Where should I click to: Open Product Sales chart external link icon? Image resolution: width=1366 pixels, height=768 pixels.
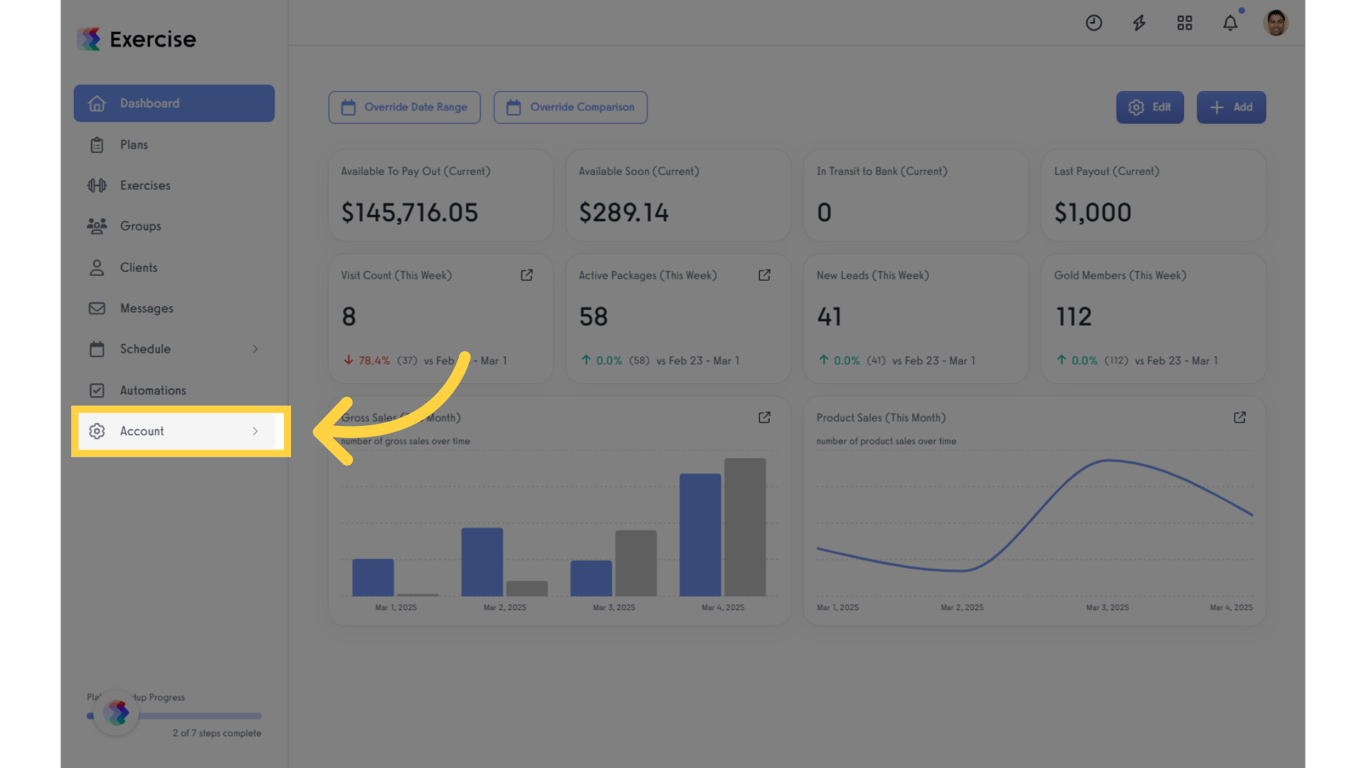(1240, 417)
